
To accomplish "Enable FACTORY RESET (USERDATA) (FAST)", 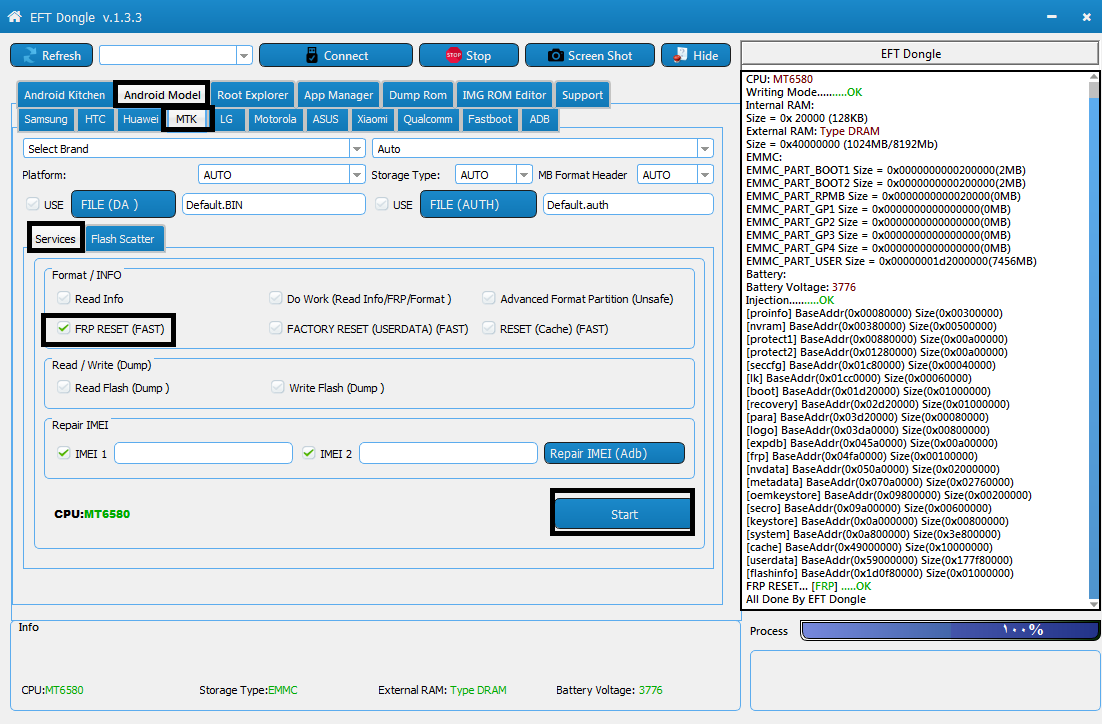I will point(276,328).
